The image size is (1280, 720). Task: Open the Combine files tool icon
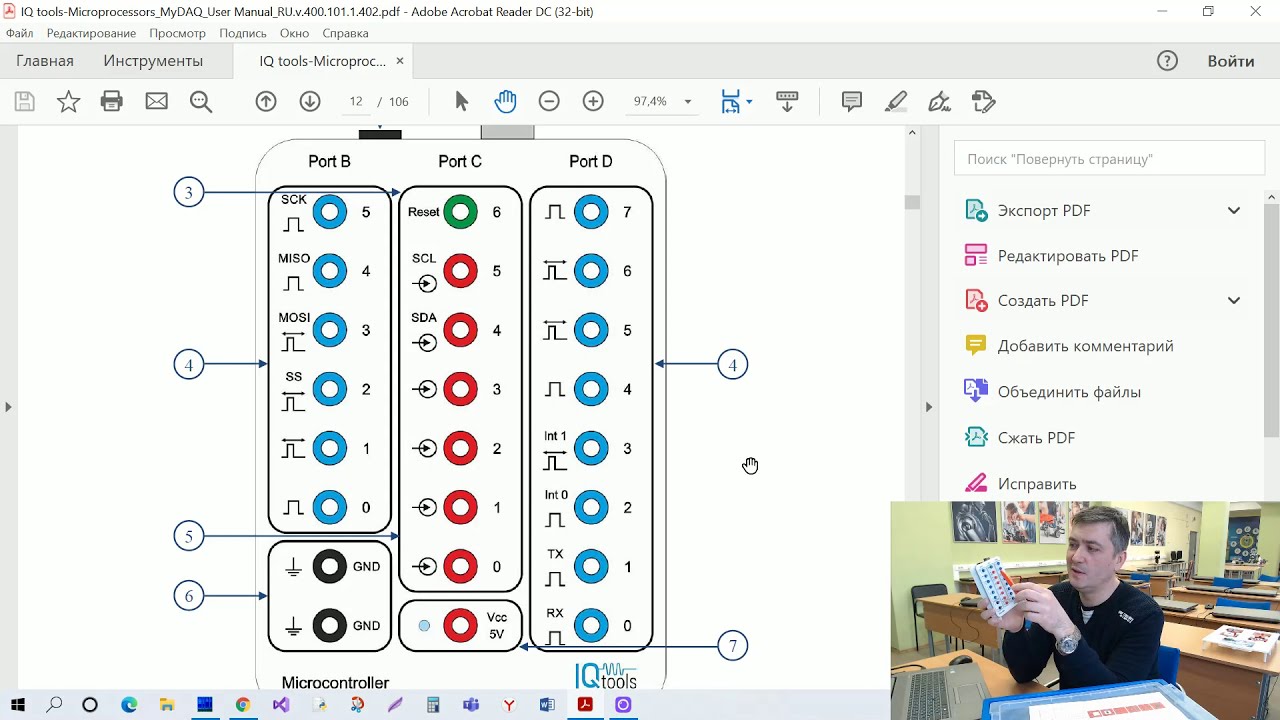976,391
